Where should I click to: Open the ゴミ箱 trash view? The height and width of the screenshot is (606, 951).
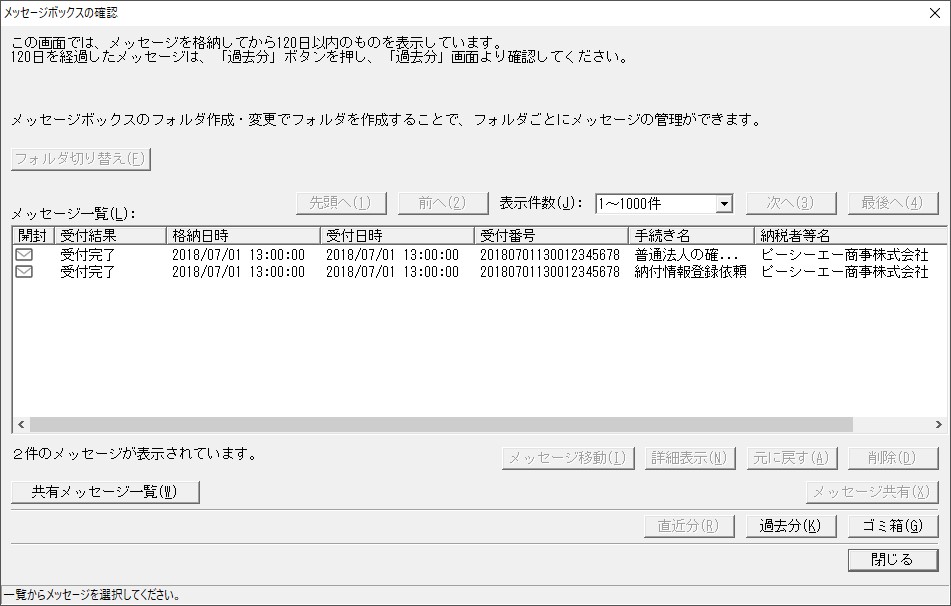893,526
